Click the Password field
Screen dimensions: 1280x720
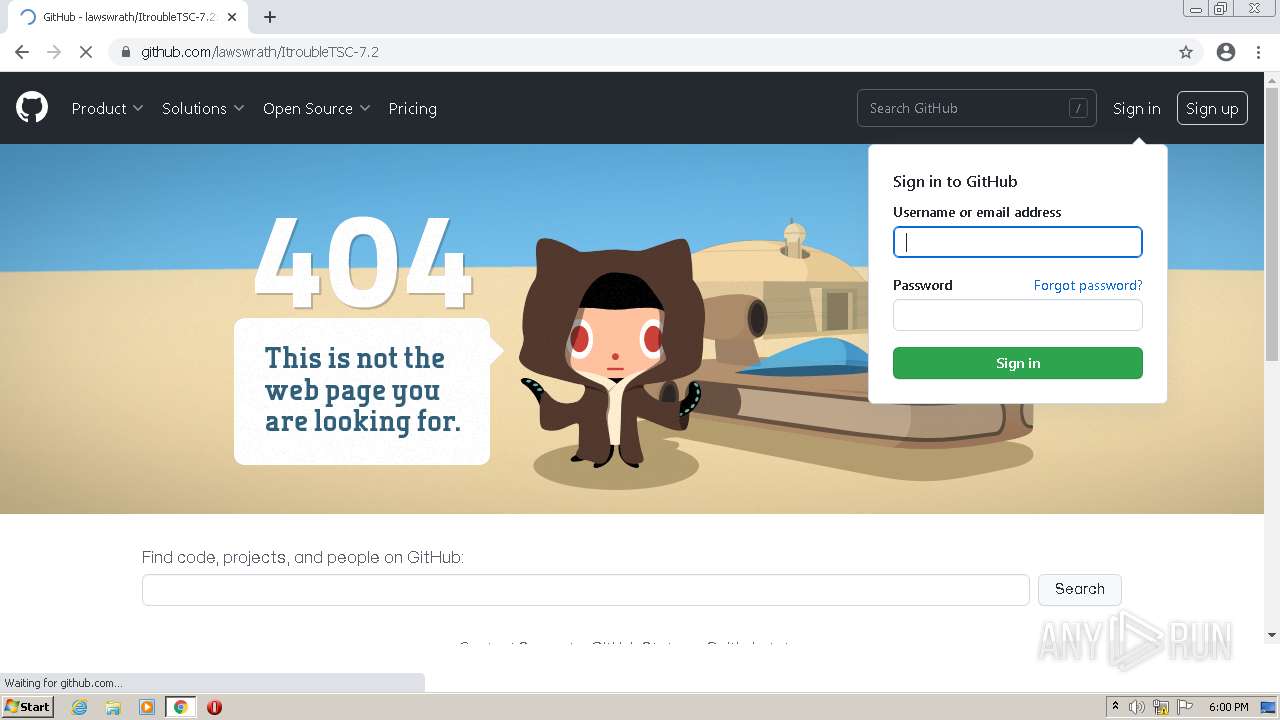coord(1017,315)
